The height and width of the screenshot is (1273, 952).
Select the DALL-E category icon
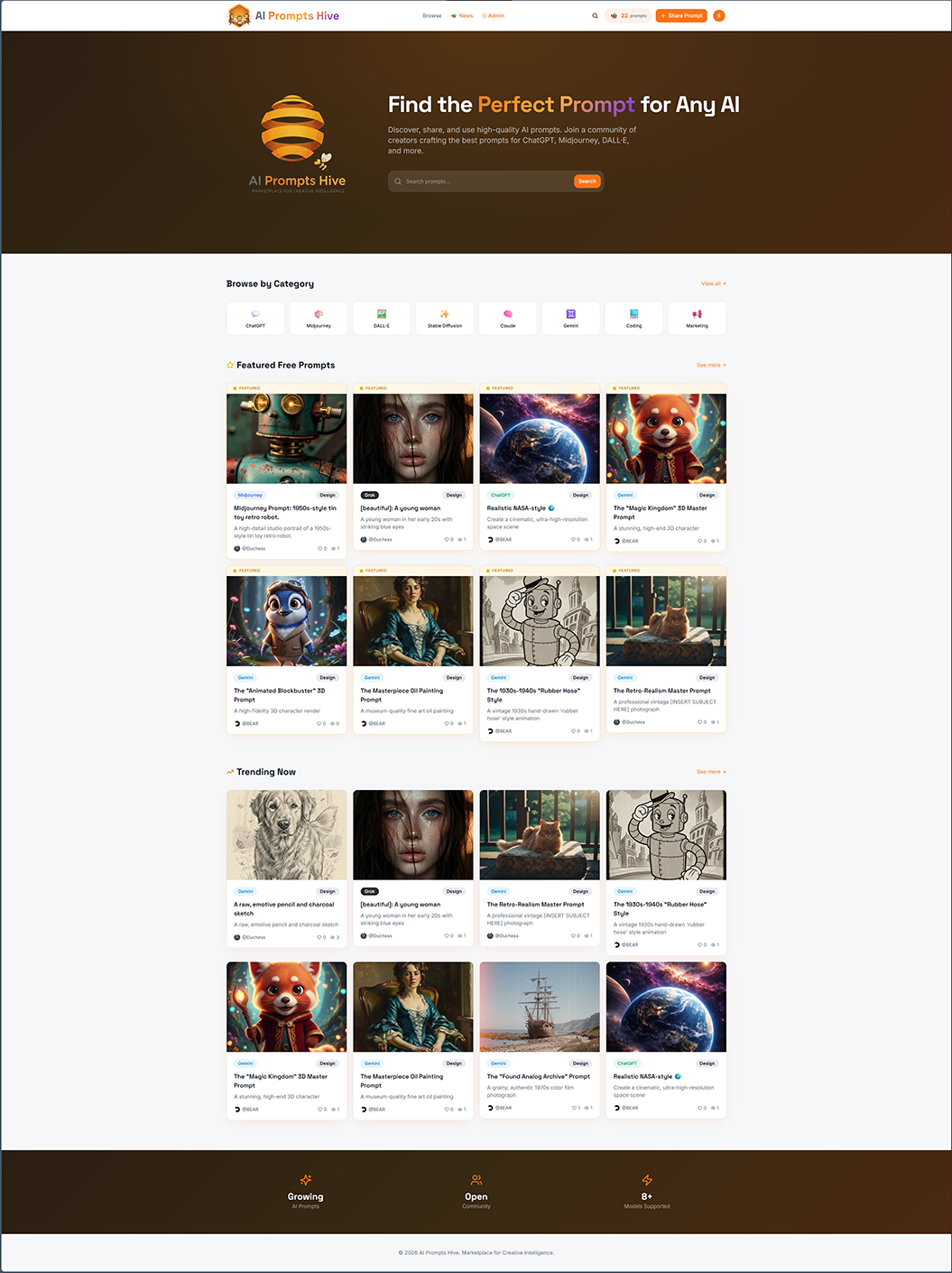coord(382,318)
